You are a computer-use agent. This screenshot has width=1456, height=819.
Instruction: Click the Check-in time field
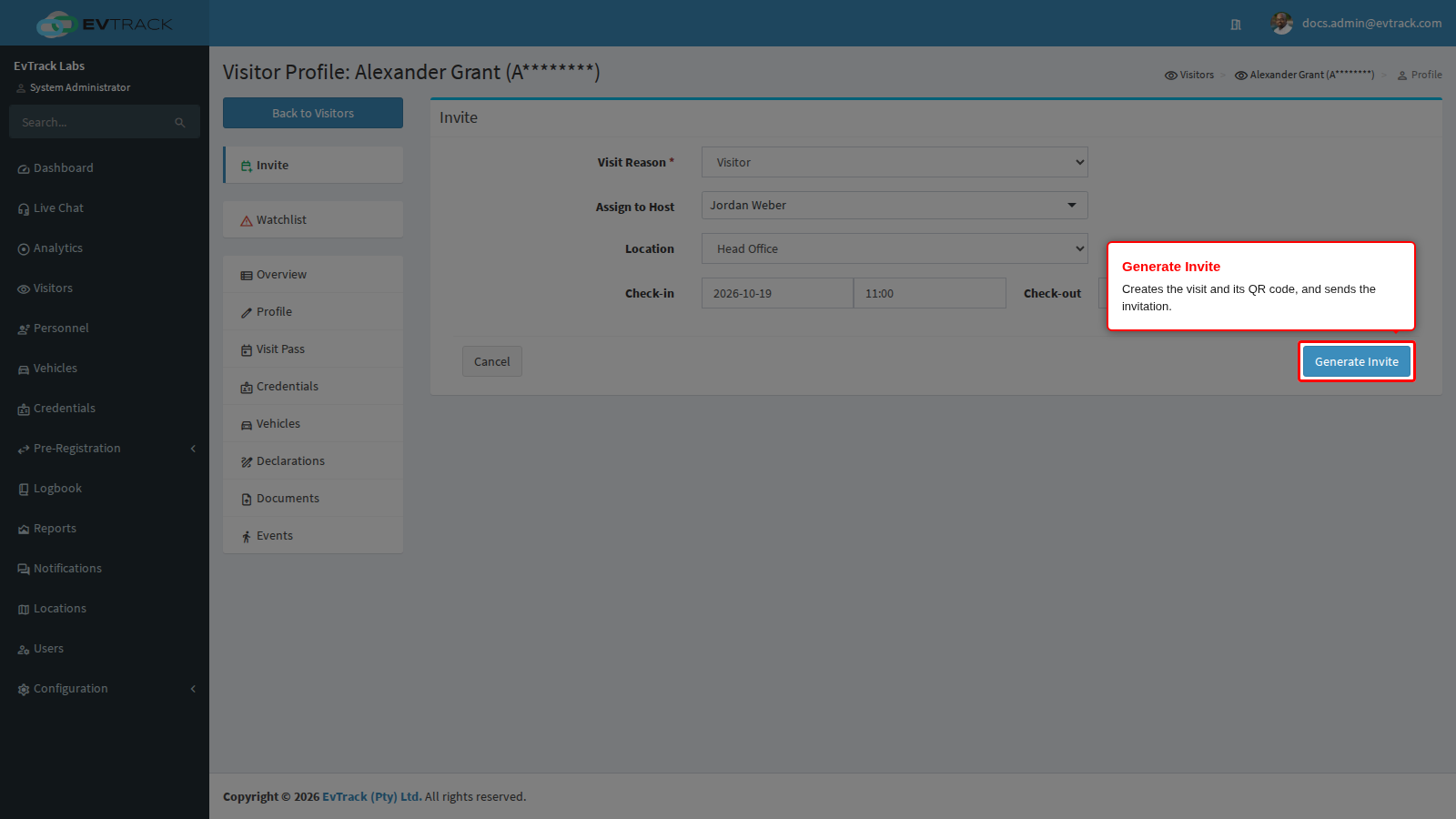930,293
